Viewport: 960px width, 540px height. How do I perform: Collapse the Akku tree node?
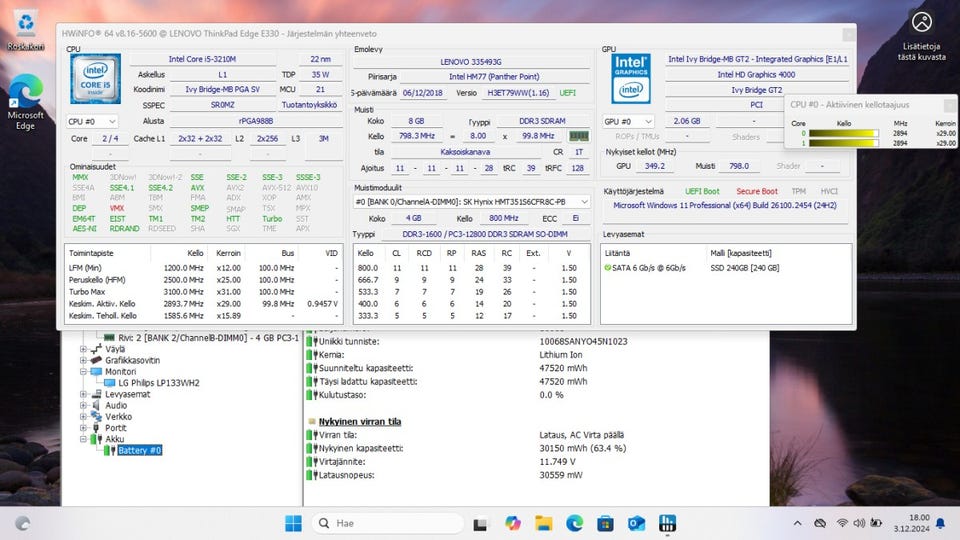pyautogui.click(x=84, y=439)
